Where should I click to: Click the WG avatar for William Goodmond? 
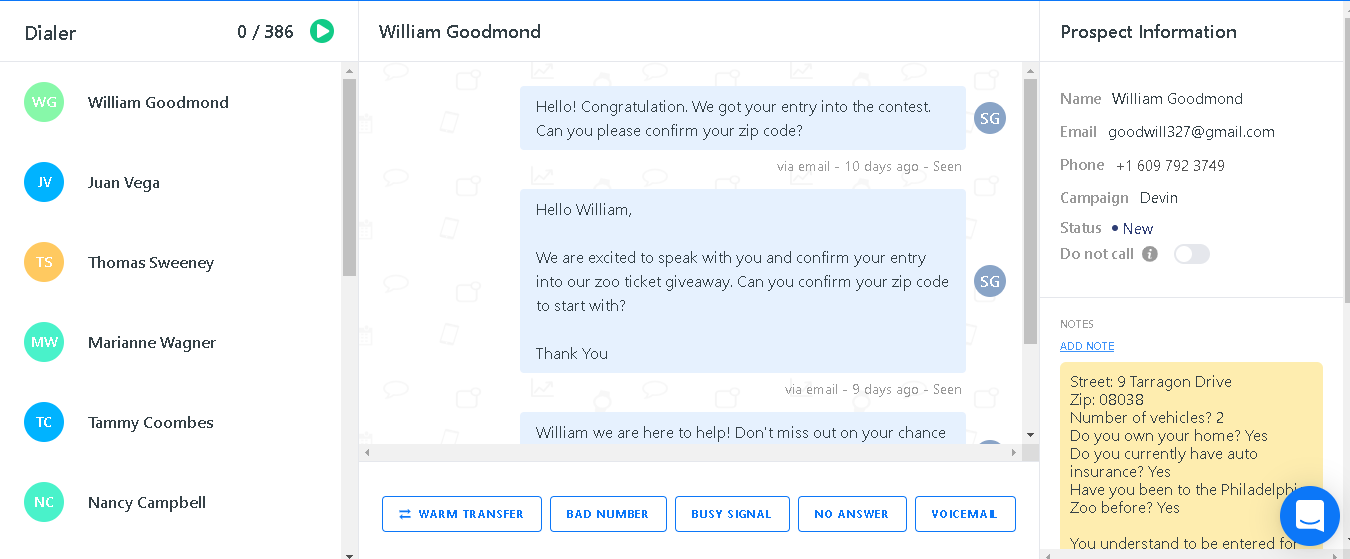(44, 102)
